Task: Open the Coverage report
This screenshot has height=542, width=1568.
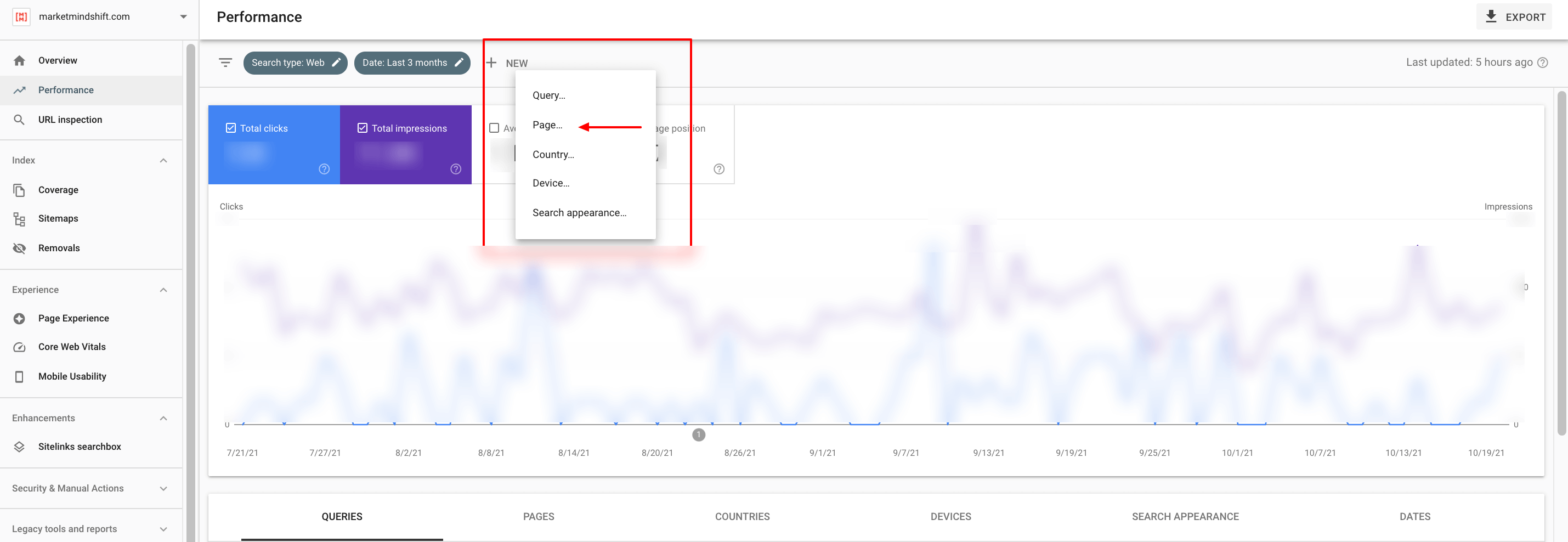Action: tap(59, 189)
